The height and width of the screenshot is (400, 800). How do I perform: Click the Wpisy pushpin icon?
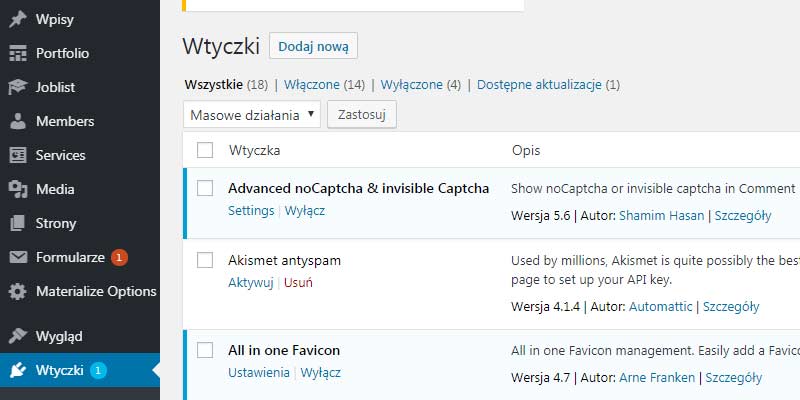[x=18, y=19]
